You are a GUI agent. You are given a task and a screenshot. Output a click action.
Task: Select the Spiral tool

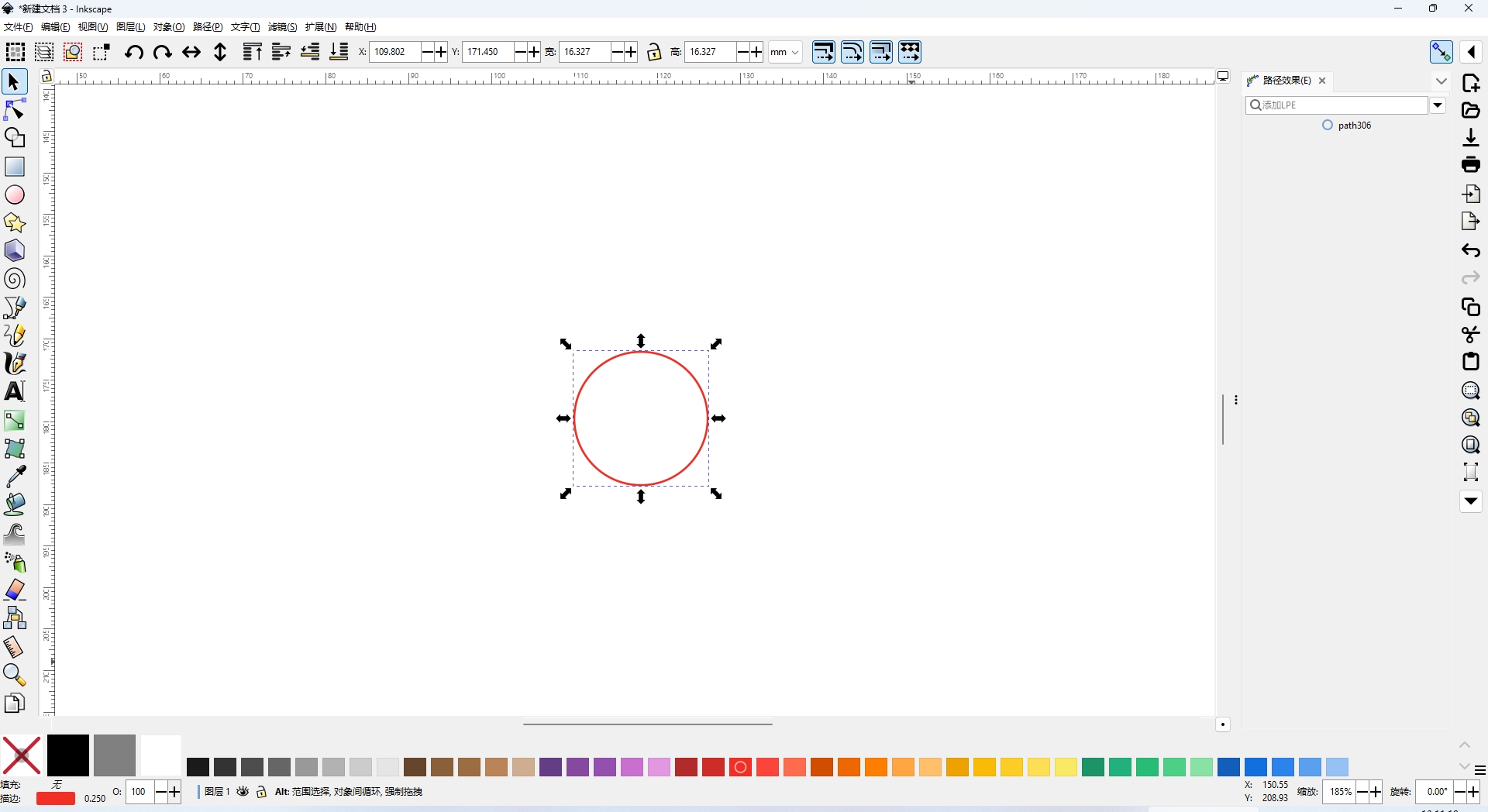(x=15, y=279)
